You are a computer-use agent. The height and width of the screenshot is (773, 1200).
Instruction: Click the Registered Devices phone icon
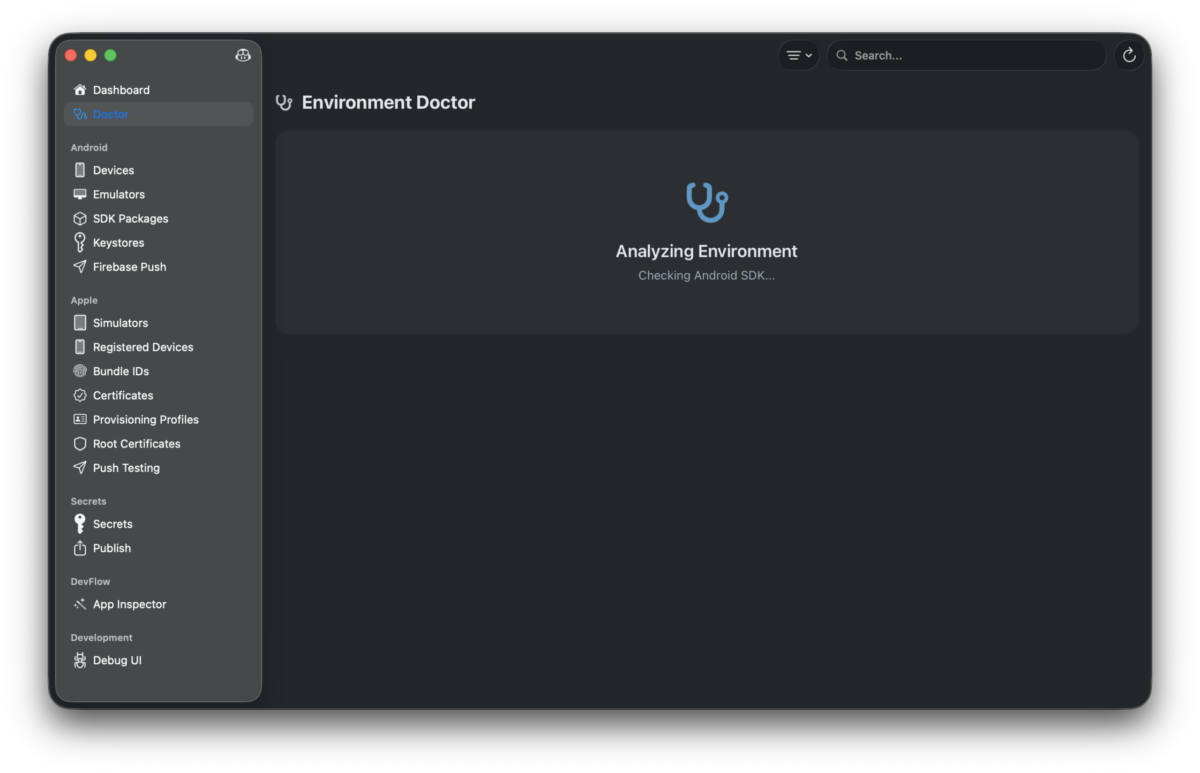tap(80, 347)
